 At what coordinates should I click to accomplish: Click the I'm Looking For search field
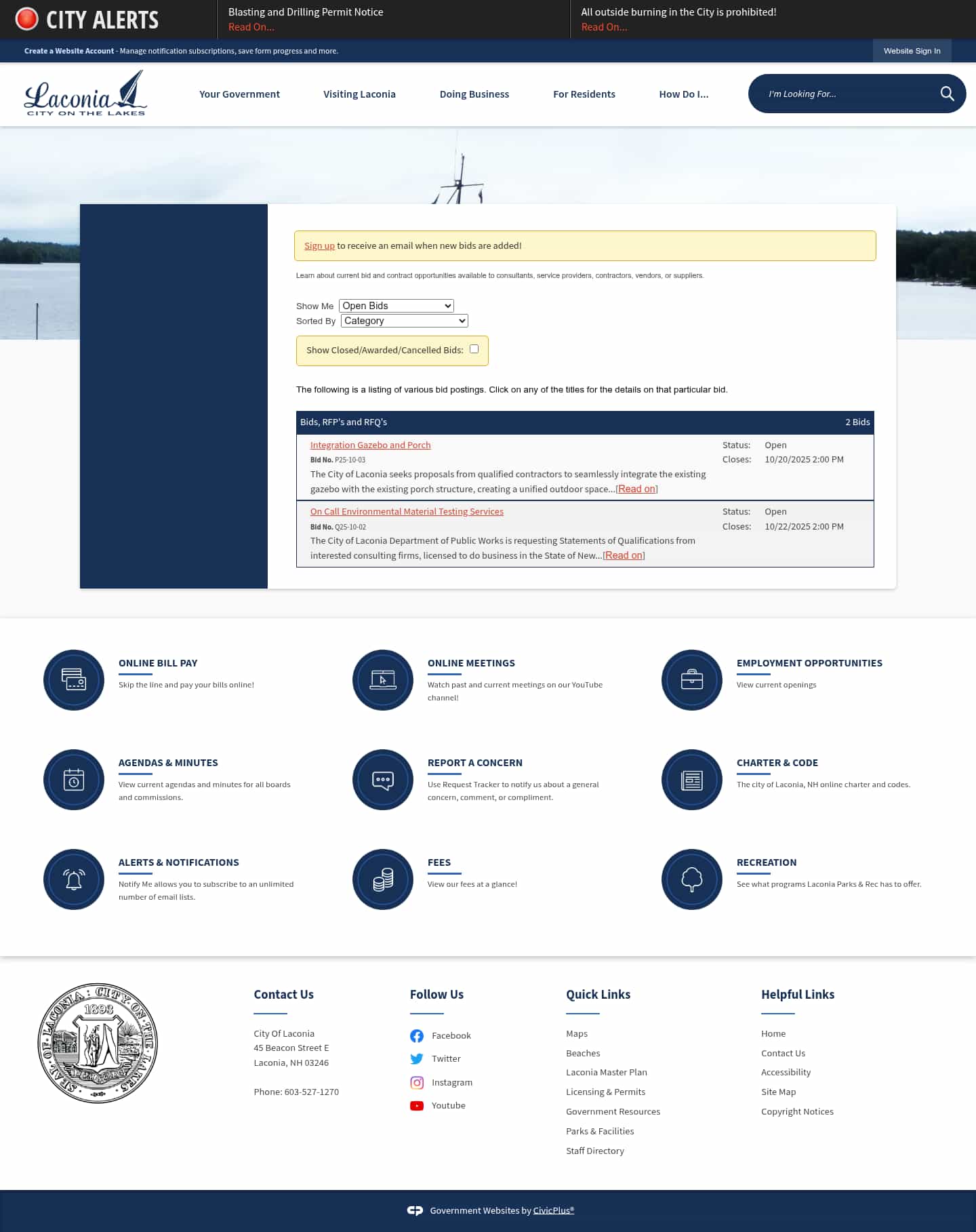(847, 94)
